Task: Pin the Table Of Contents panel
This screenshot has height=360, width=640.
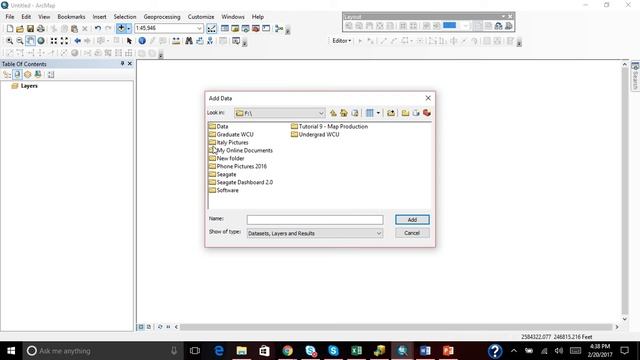Action: pyautogui.click(x=122, y=64)
